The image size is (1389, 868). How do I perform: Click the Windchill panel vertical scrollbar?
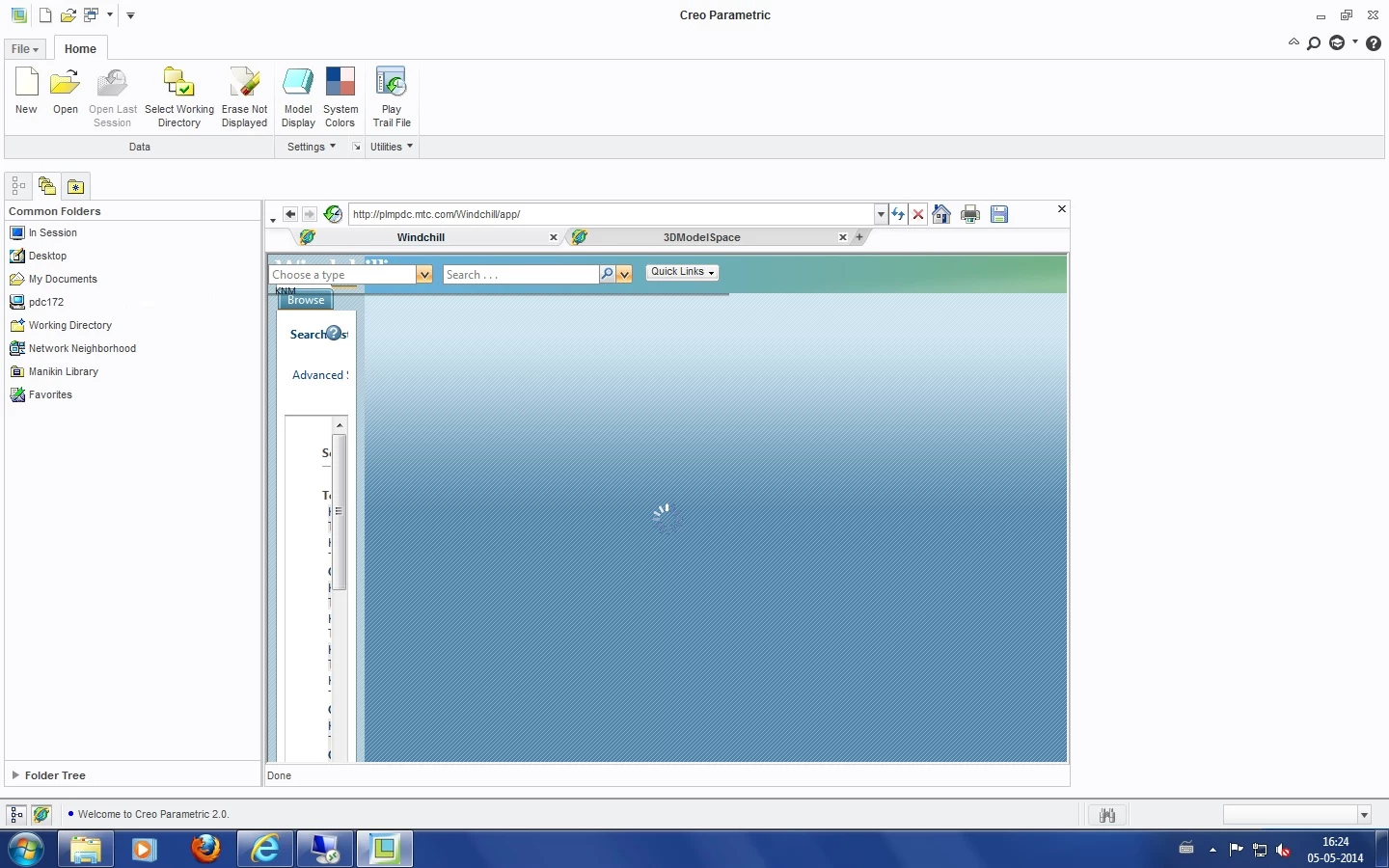[x=339, y=512]
